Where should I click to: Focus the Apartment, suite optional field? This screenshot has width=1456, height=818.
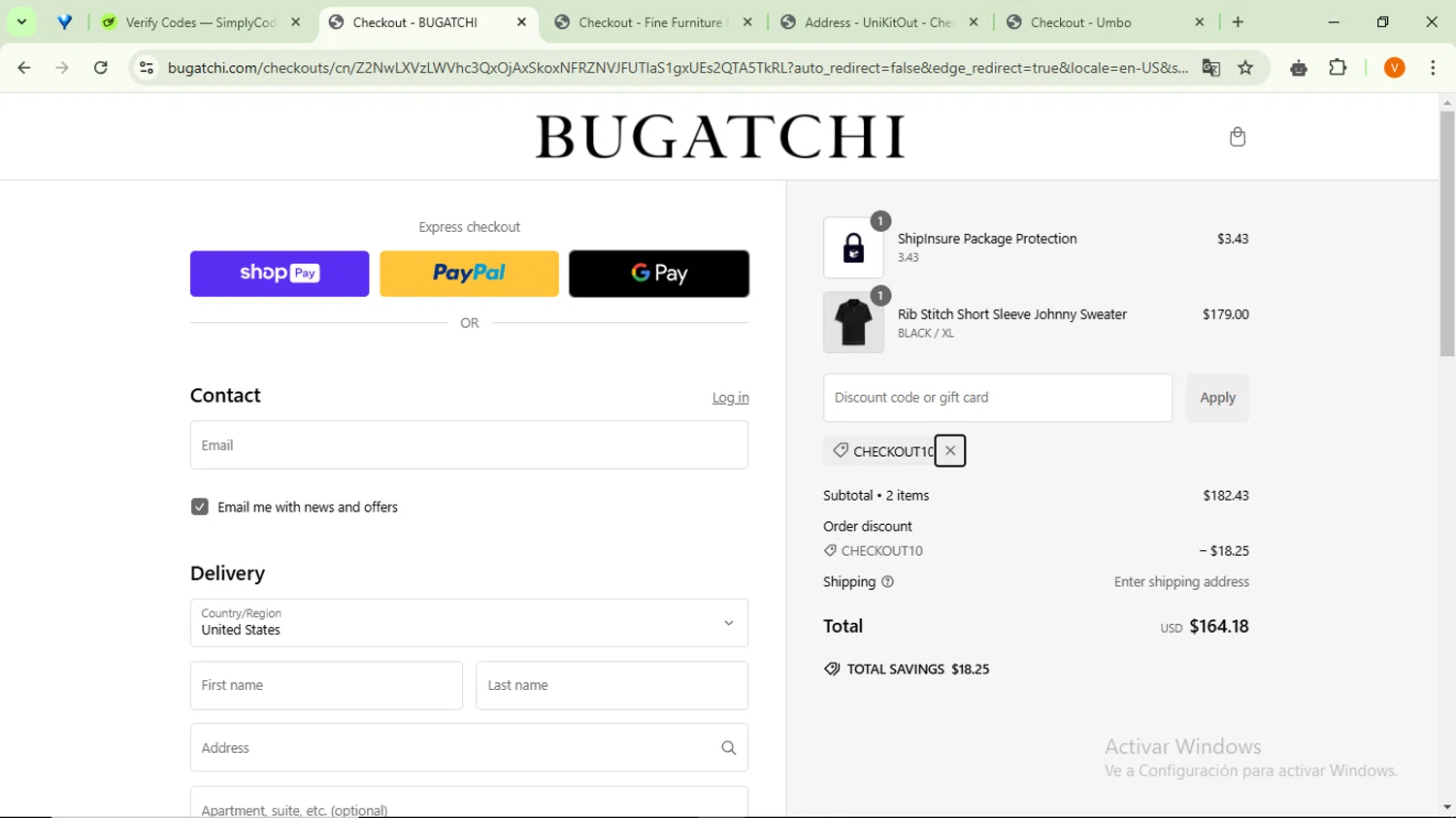(469, 802)
